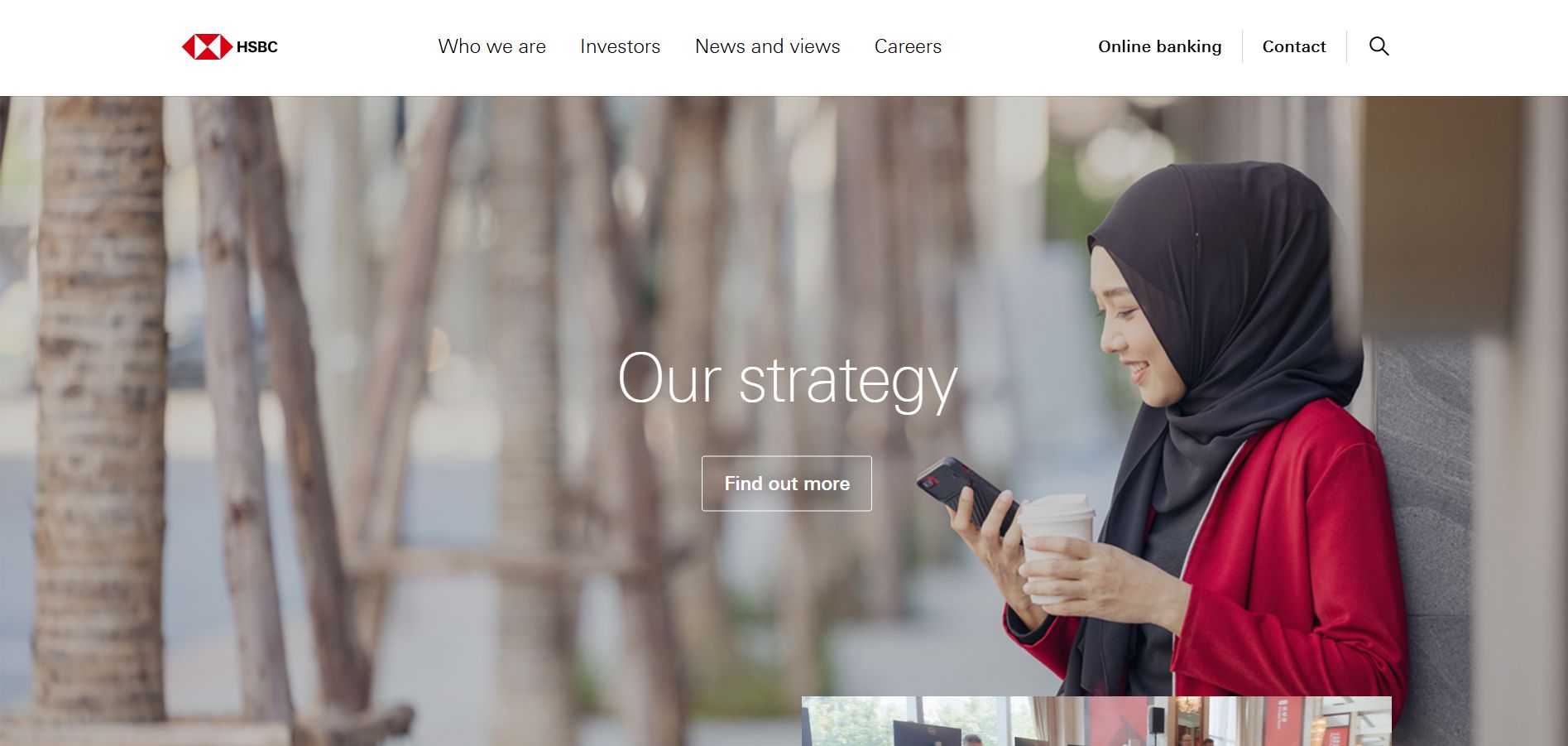The image size is (1568, 746).
Task: Open the Online banking link
Action: pyautogui.click(x=1159, y=46)
